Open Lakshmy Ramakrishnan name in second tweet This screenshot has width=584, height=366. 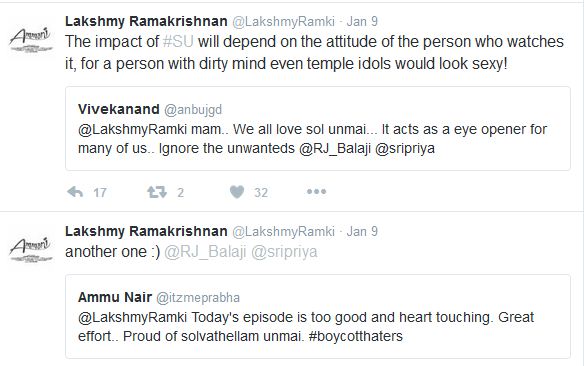coord(146,231)
